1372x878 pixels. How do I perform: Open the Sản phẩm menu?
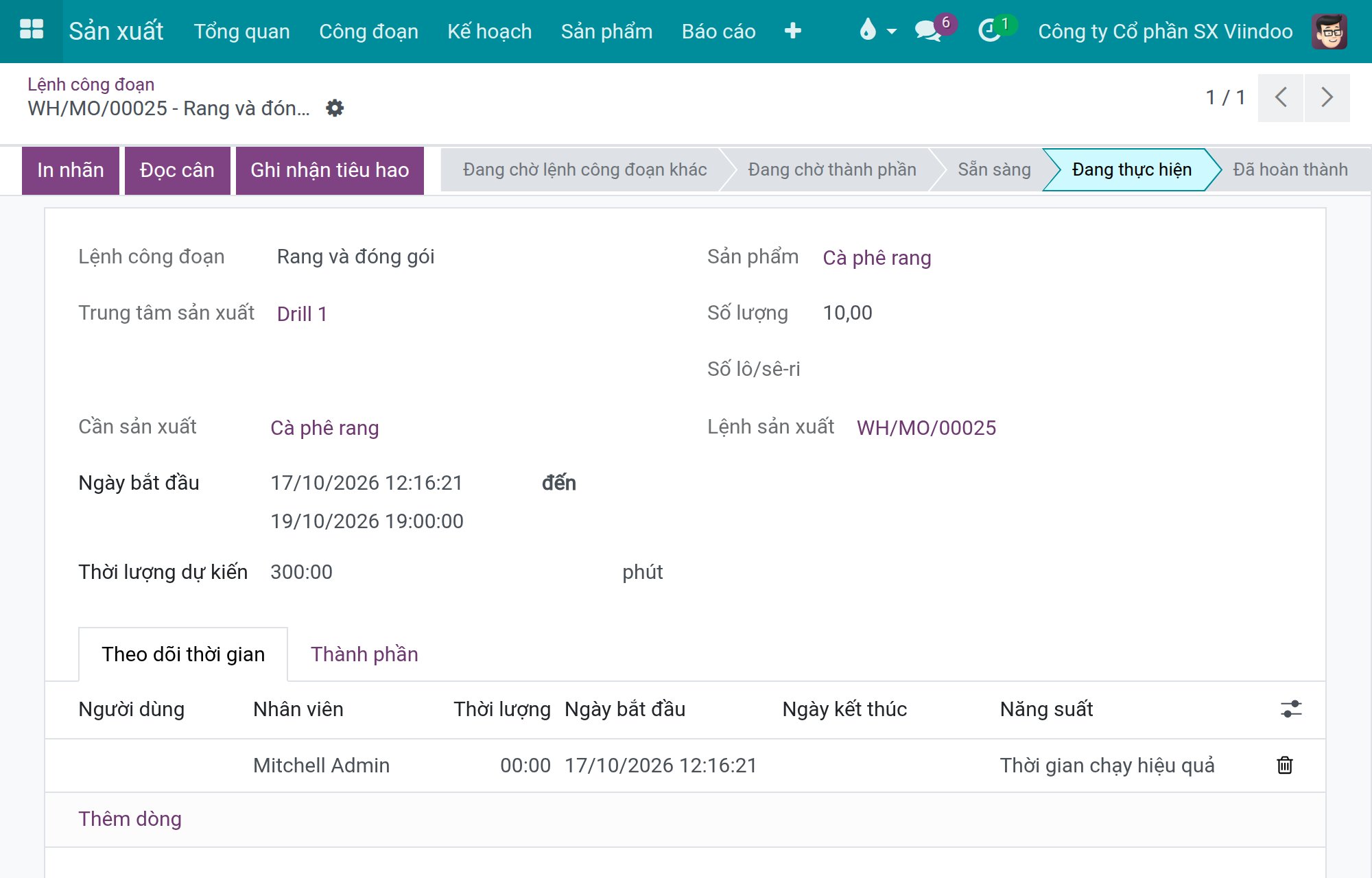coord(606,31)
